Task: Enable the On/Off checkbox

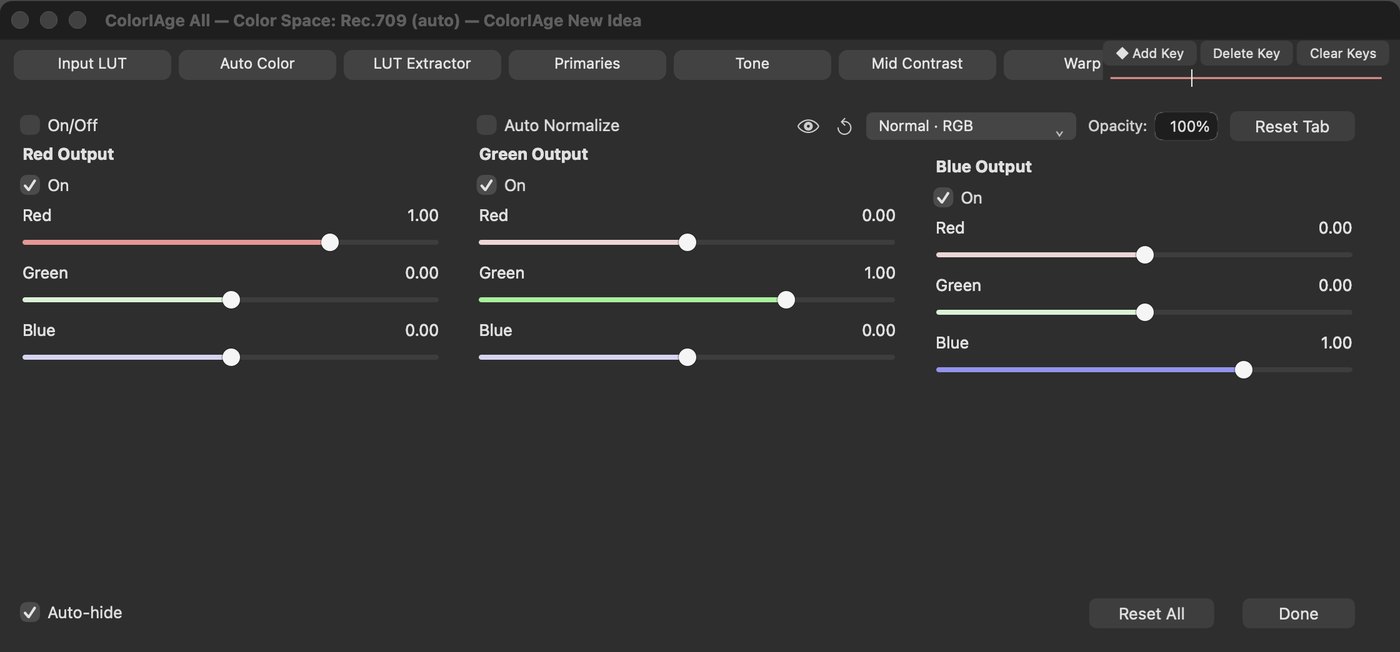Action: pyautogui.click(x=30, y=125)
